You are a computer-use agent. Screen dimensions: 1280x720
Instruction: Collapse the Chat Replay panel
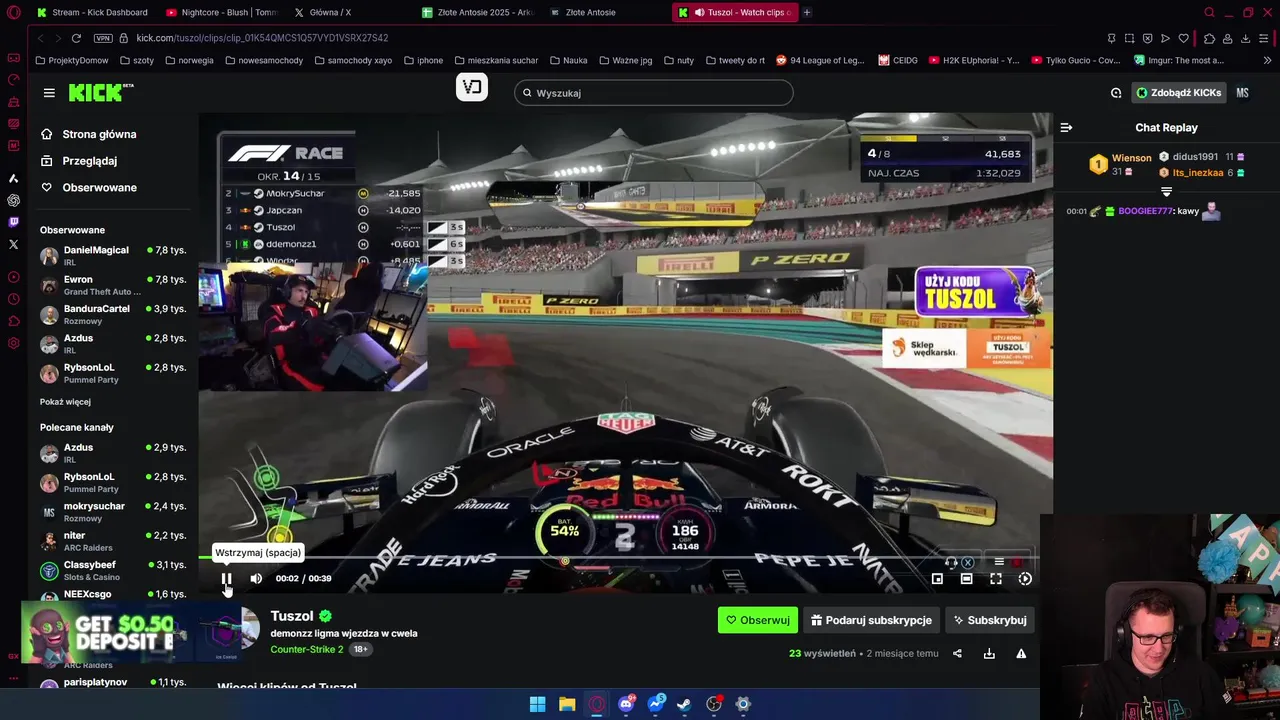(1066, 127)
